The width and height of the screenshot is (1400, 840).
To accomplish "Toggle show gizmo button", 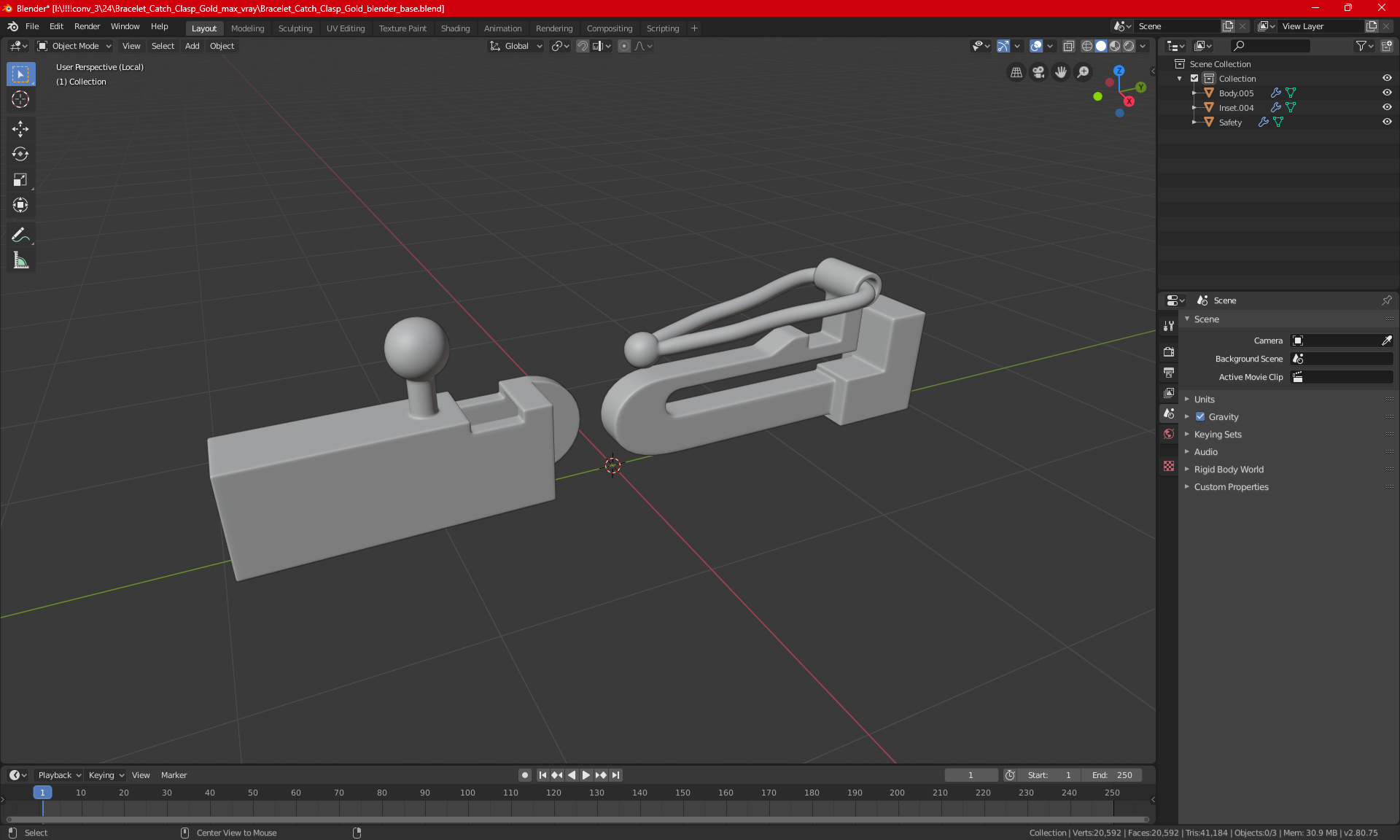I will 1003,46.
